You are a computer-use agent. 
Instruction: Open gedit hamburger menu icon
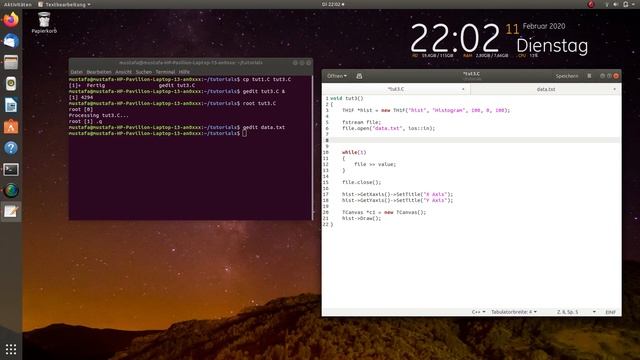click(x=589, y=76)
